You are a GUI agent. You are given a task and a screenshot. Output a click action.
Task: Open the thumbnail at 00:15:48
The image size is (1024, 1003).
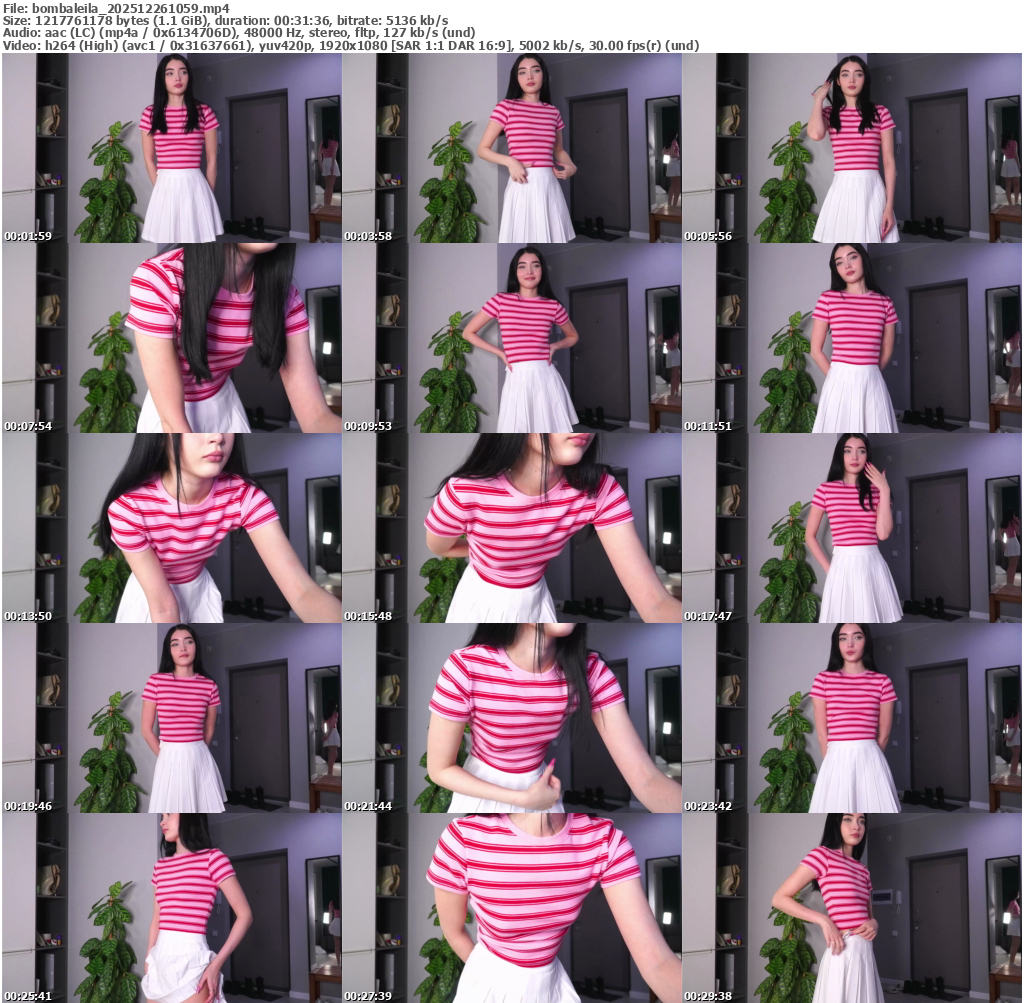click(511, 528)
